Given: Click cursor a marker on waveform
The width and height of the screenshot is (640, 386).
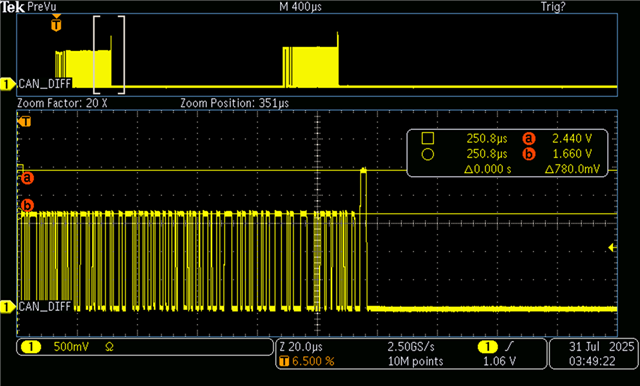Looking at the screenshot, I should click(x=27, y=178).
